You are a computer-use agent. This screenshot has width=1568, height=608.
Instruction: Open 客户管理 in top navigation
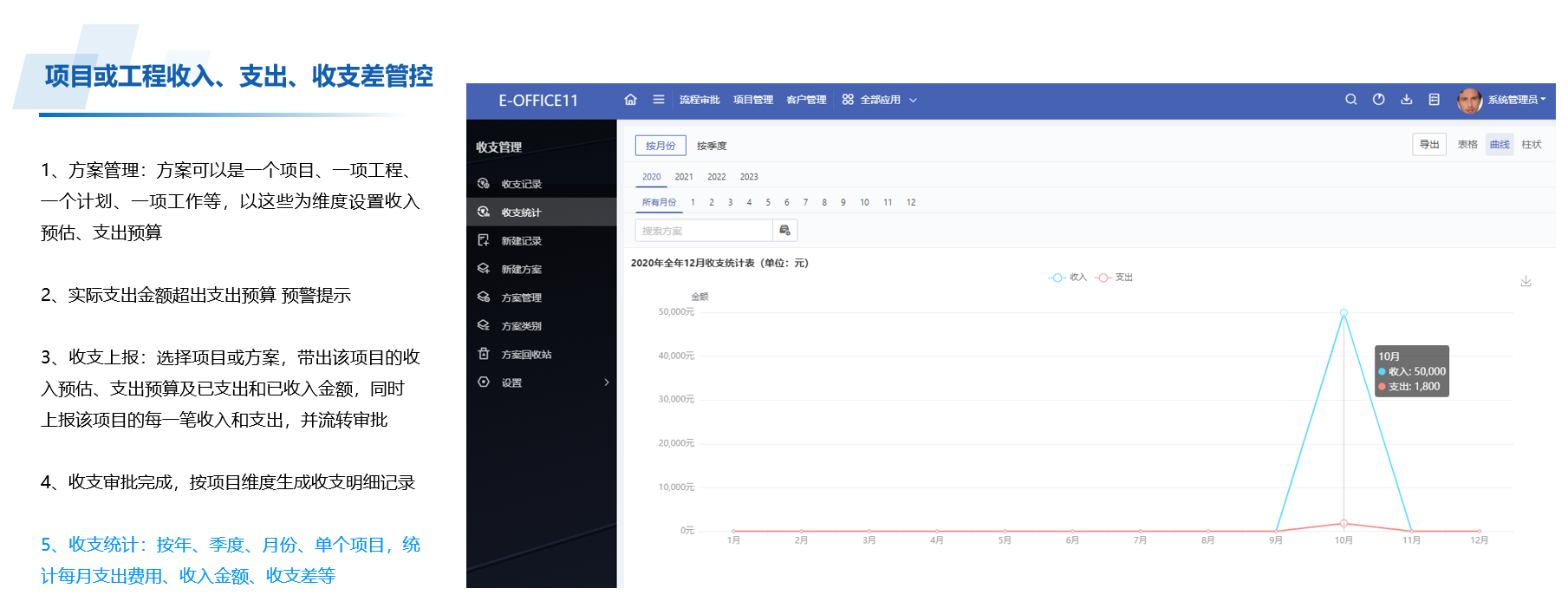tap(806, 100)
